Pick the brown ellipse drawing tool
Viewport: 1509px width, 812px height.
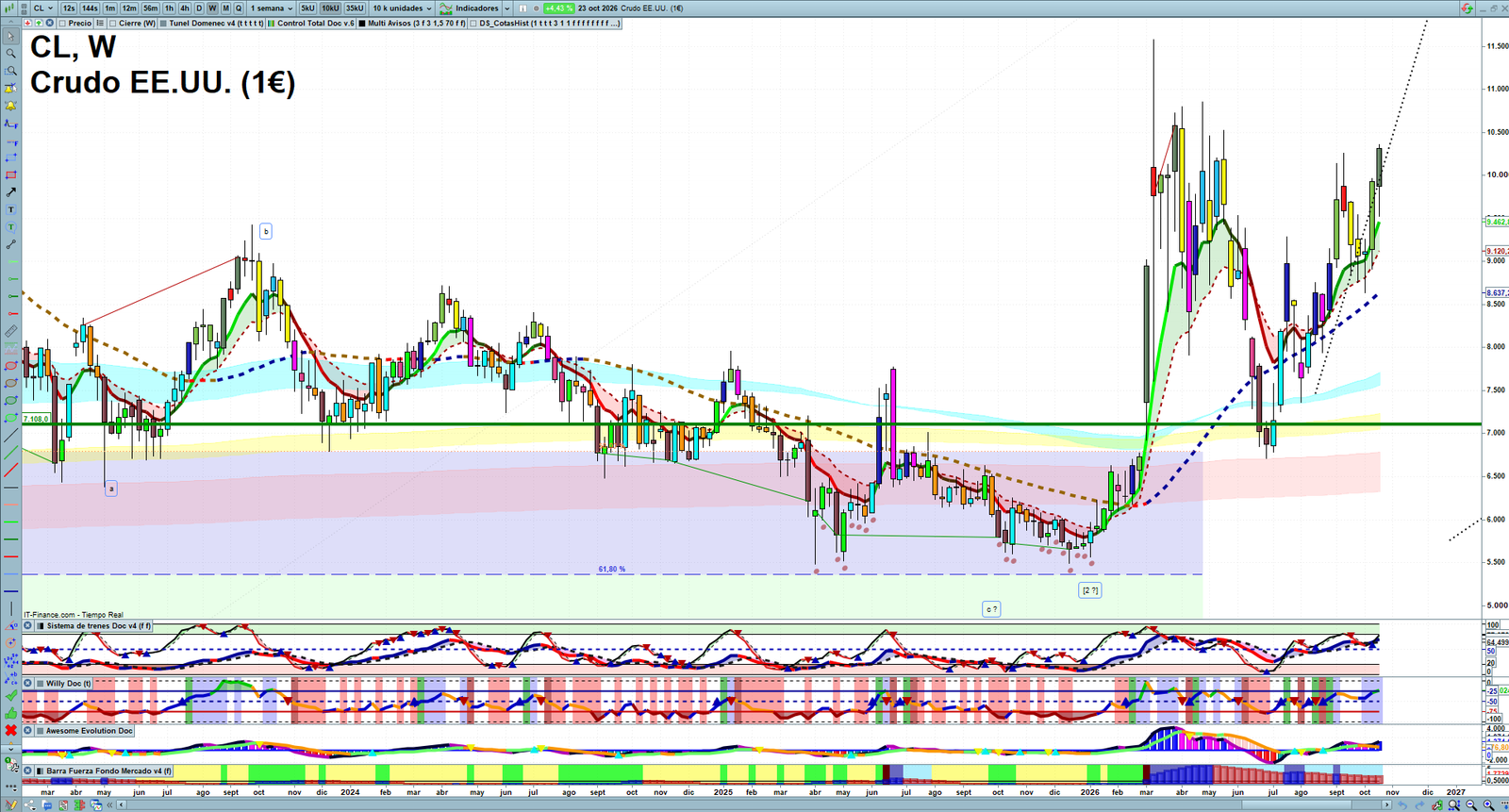[x=10, y=383]
